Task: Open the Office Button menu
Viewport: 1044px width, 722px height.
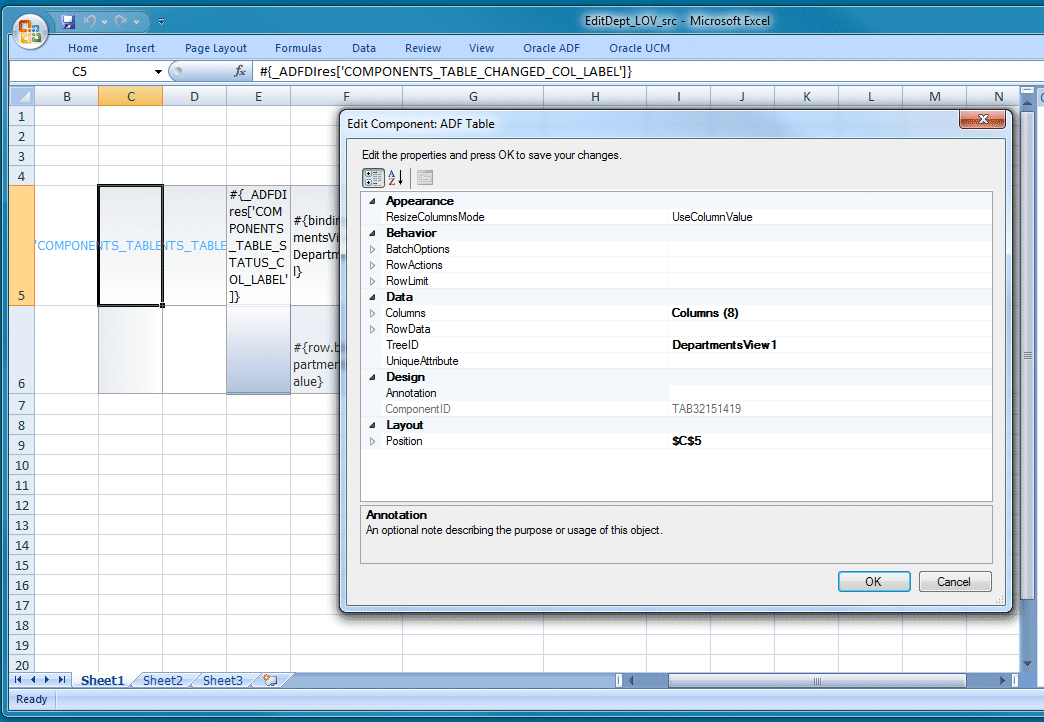Action: (x=30, y=31)
